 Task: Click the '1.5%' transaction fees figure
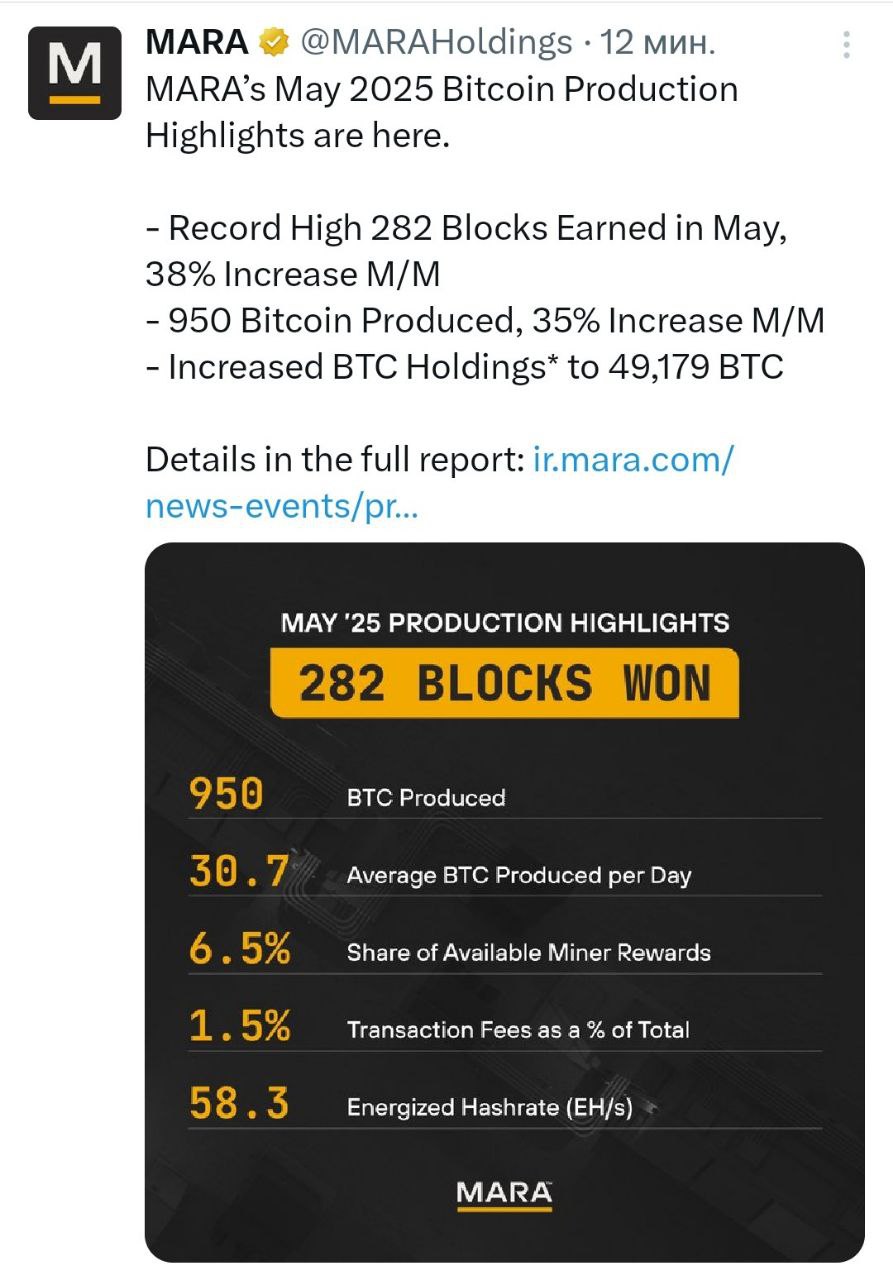coord(240,1026)
